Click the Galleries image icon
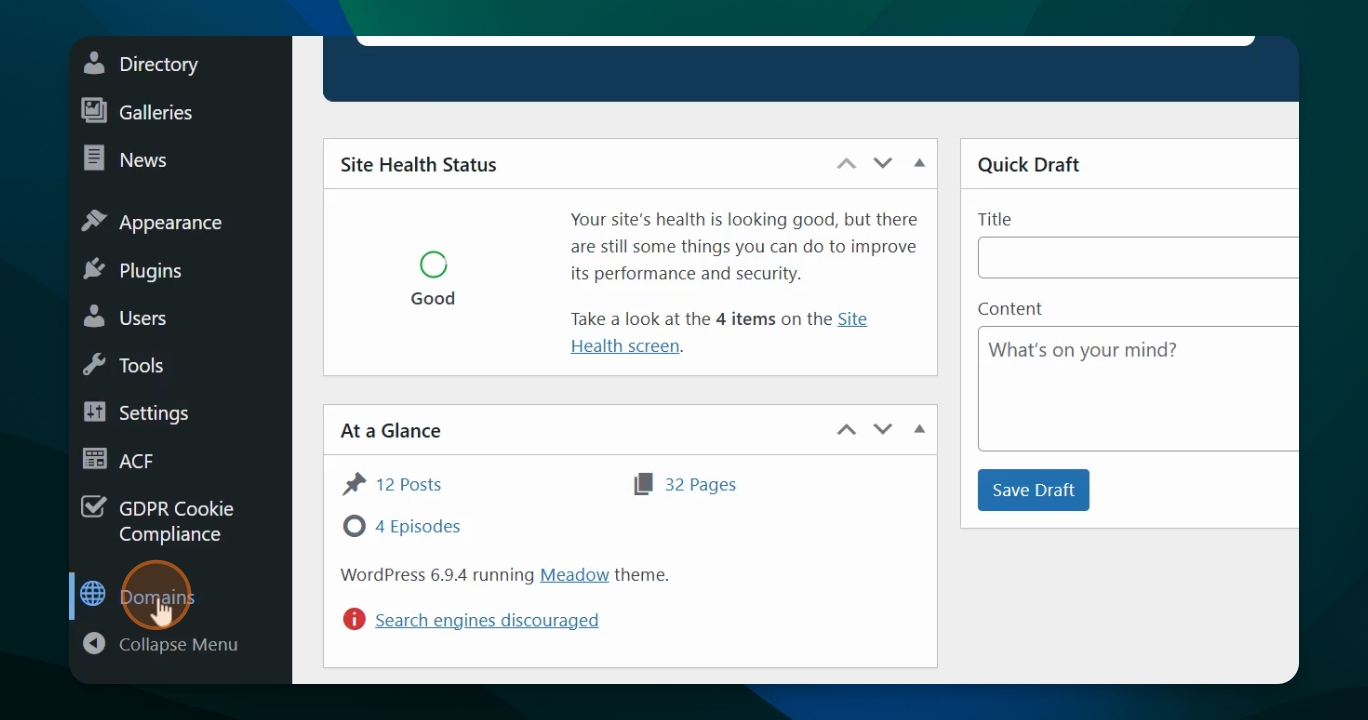 [94, 111]
